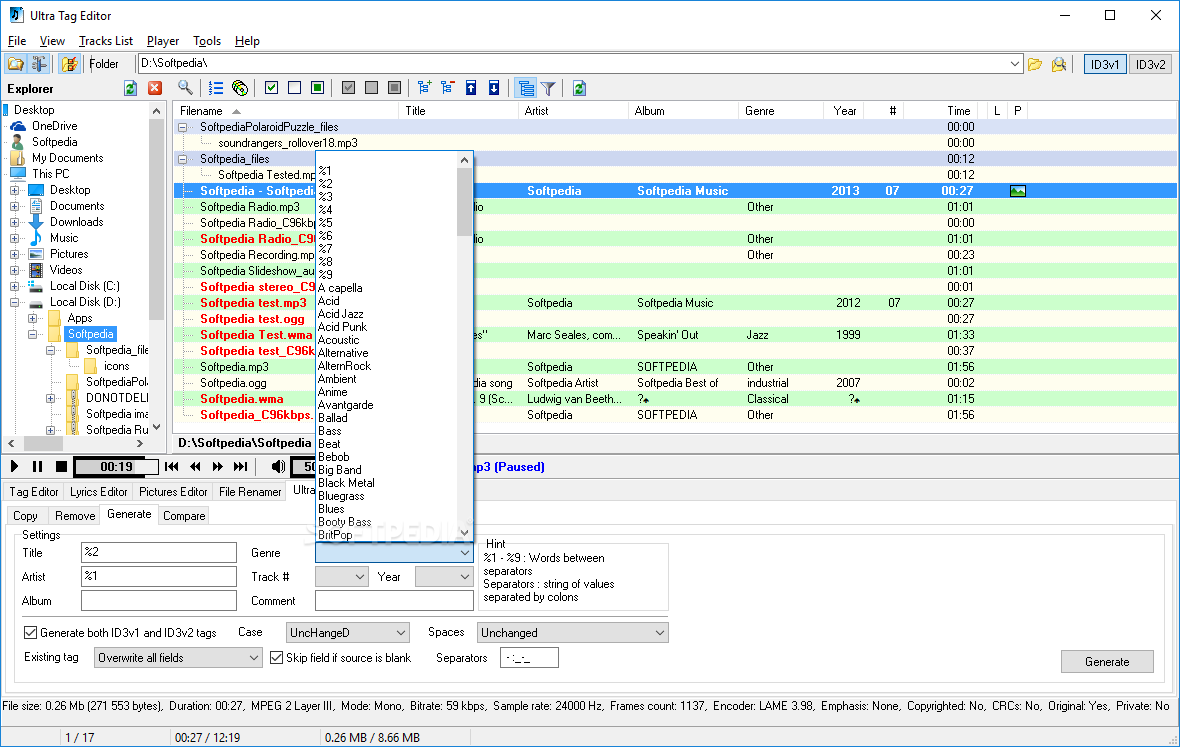
Task: Expand the Apps folder in Explorer tree
Action: coord(32,318)
